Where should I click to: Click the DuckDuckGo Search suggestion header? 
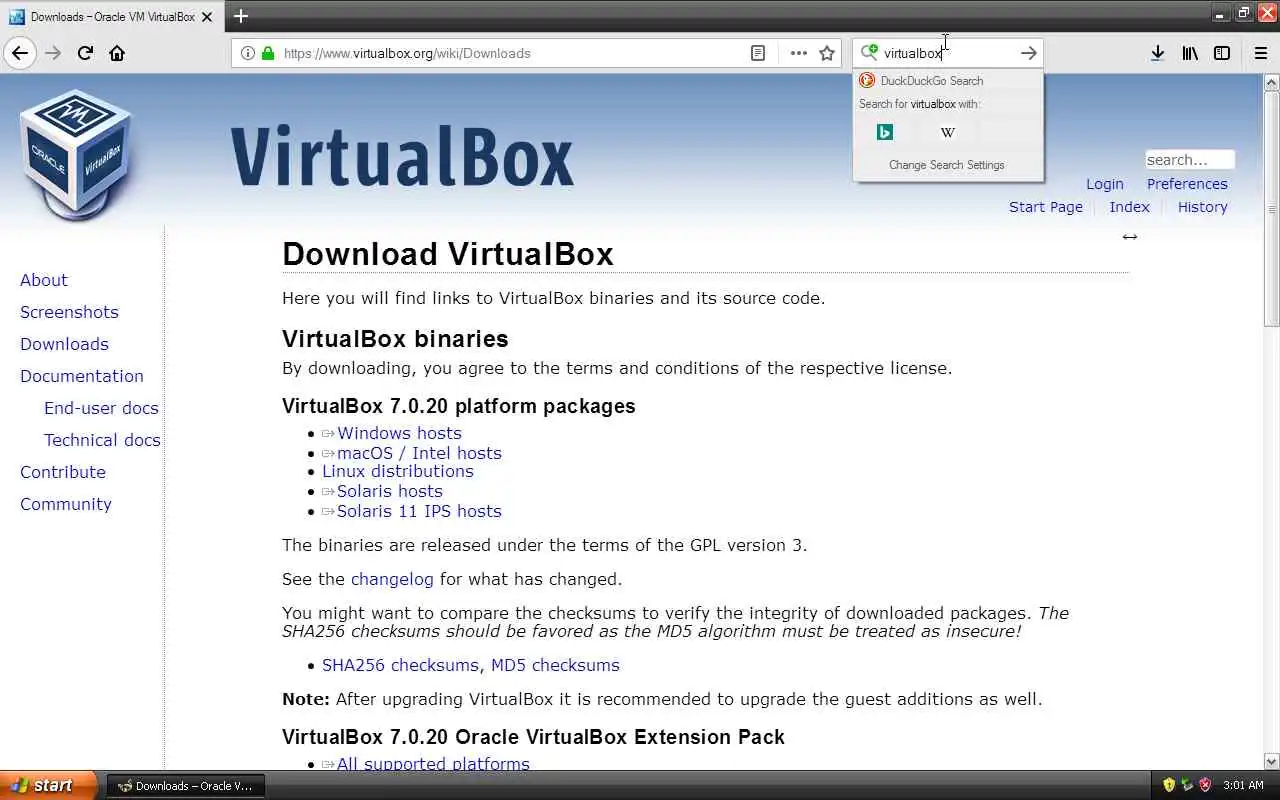point(948,81)
